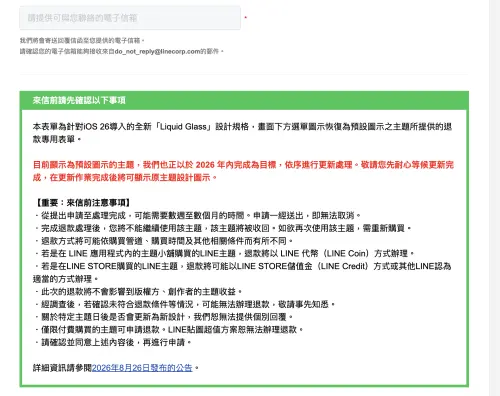This screenshot has width=500, height=396.
Task: Click the green header 來信前請先確認以下事項
Action: point(244,100)
